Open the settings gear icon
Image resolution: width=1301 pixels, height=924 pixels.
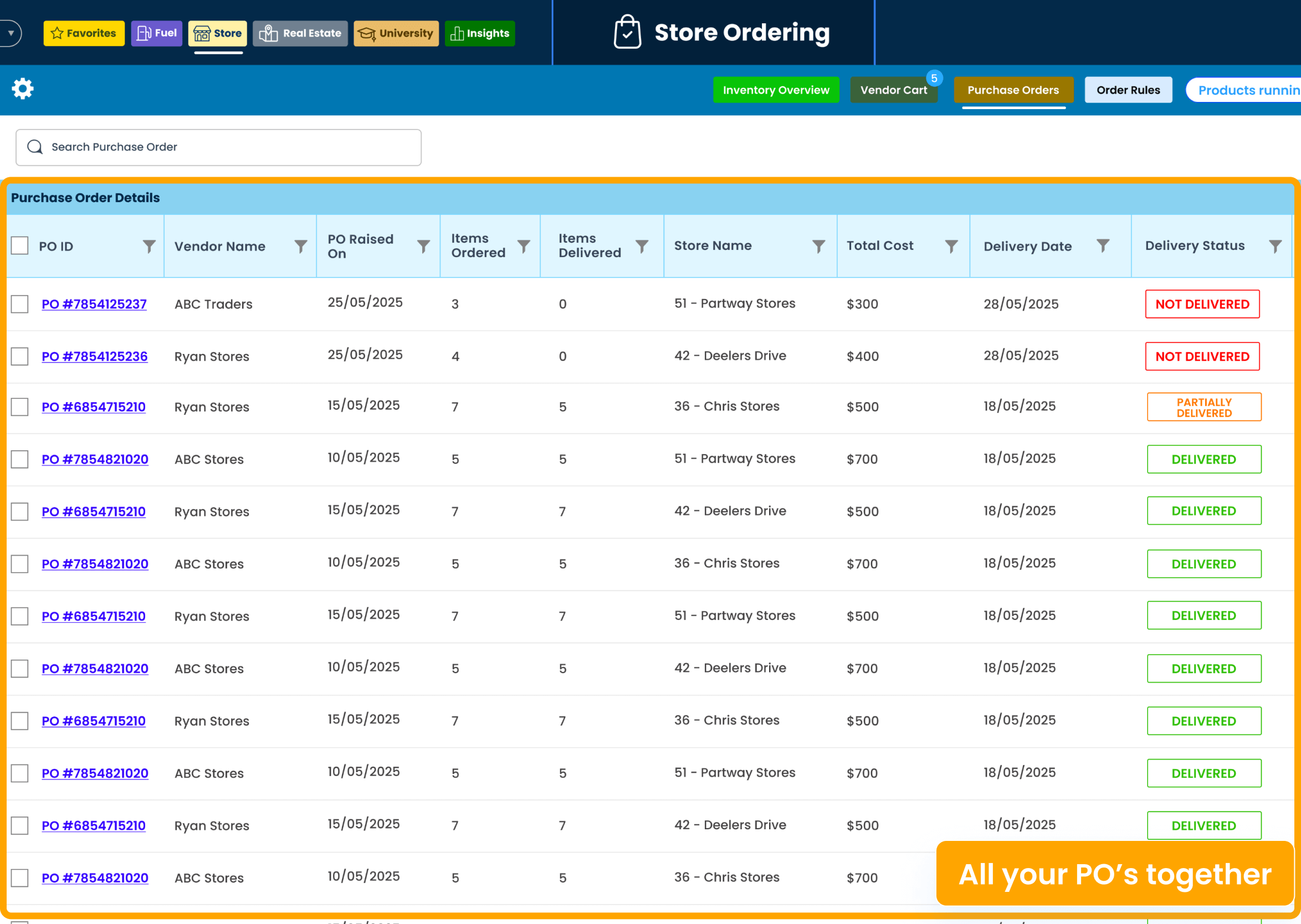click(23, 89)
